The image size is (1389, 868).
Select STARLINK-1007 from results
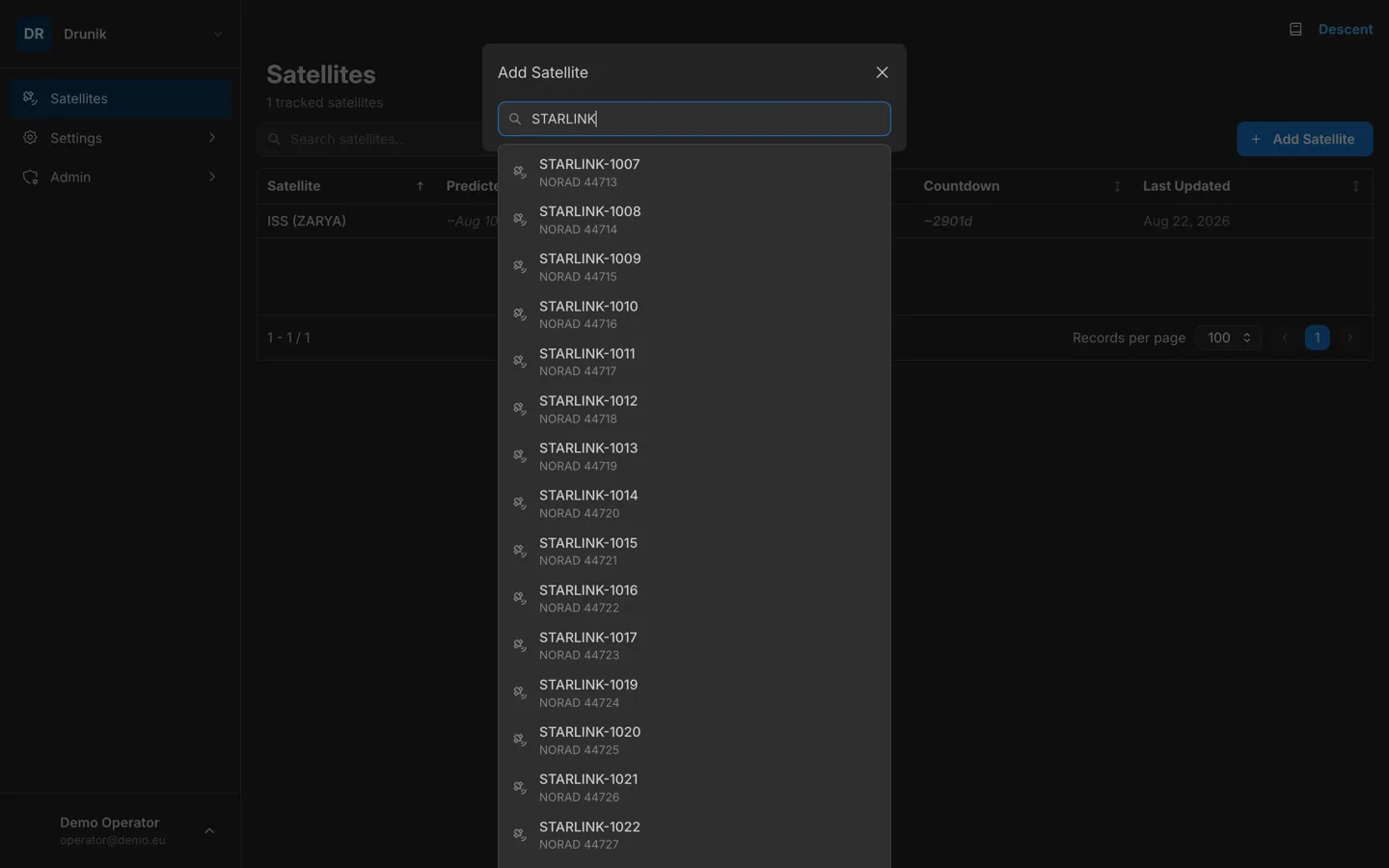[694, 173]
